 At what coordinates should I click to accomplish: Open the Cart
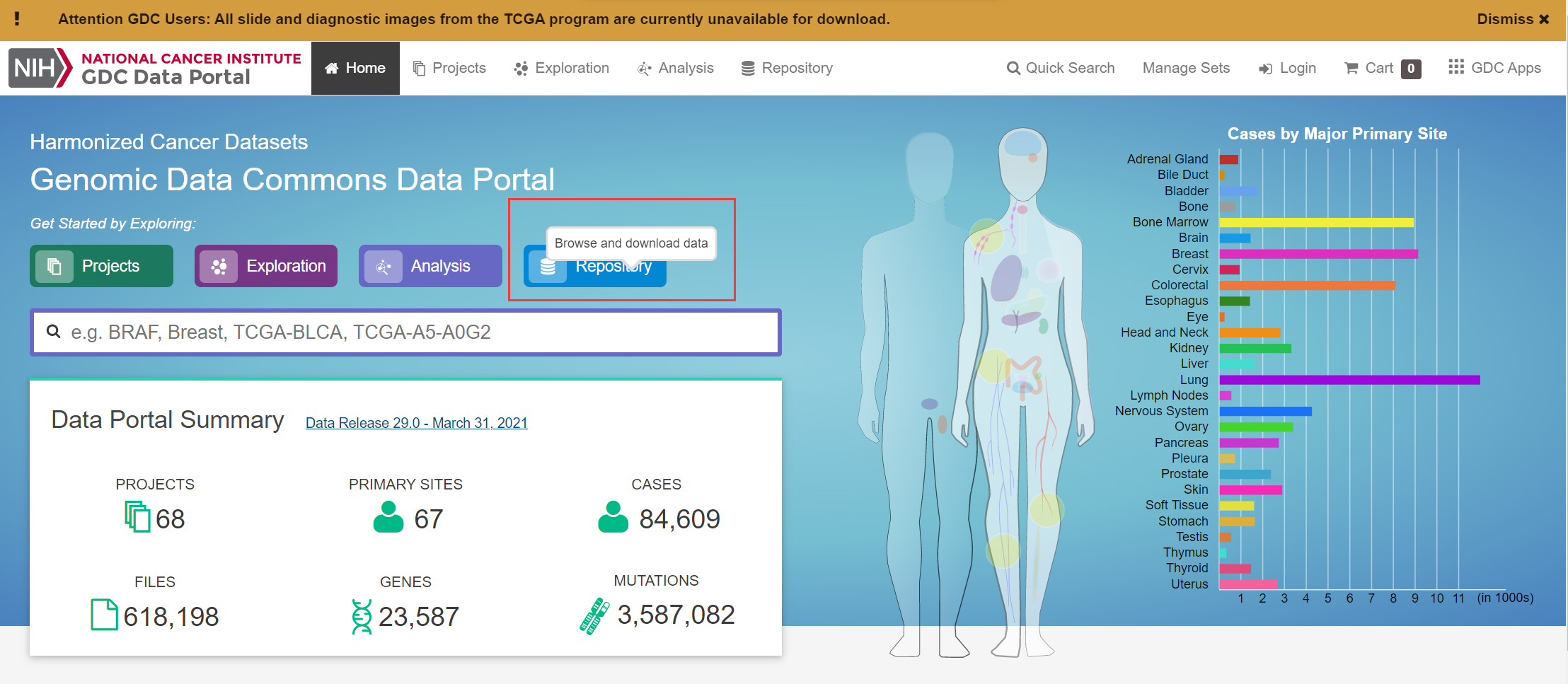pyautogui.click(x=1369, y=68)
